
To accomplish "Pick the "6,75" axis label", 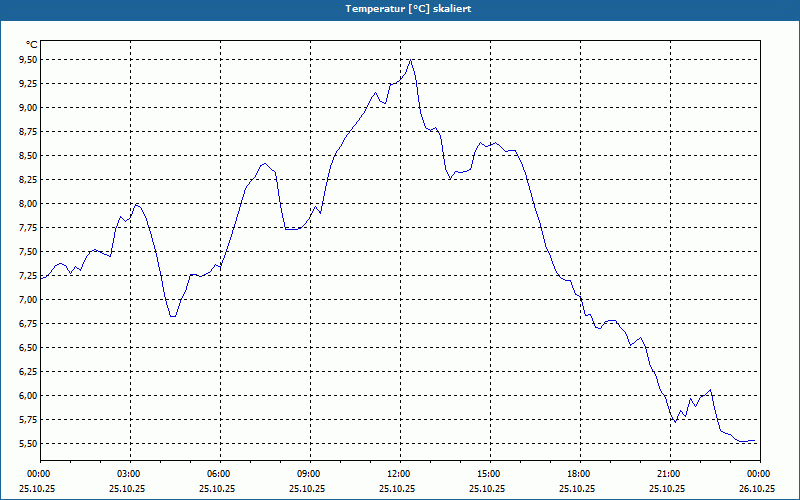I will (x=28, y=323).
